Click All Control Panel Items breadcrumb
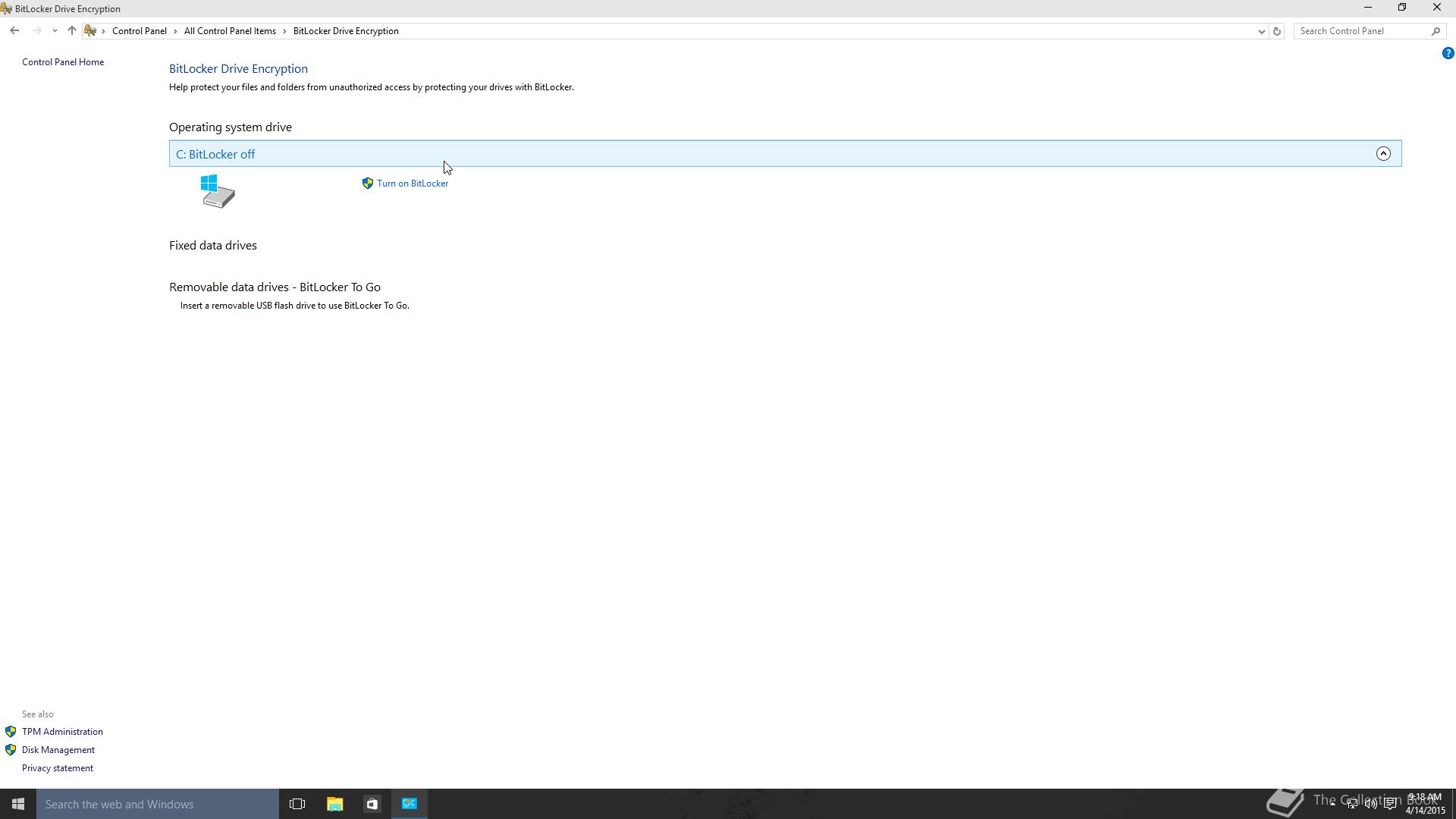 230,31
